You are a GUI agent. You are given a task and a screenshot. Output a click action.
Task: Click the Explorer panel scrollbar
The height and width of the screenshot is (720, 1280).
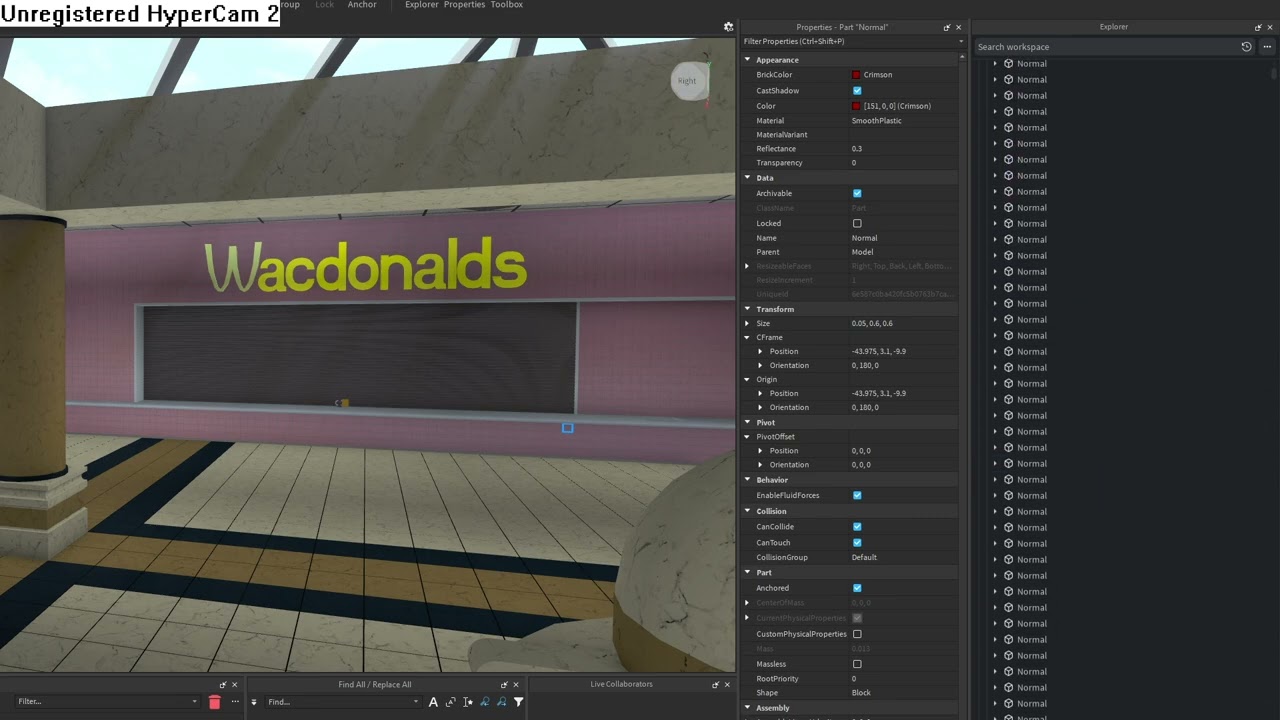(x=1274, y=74)
